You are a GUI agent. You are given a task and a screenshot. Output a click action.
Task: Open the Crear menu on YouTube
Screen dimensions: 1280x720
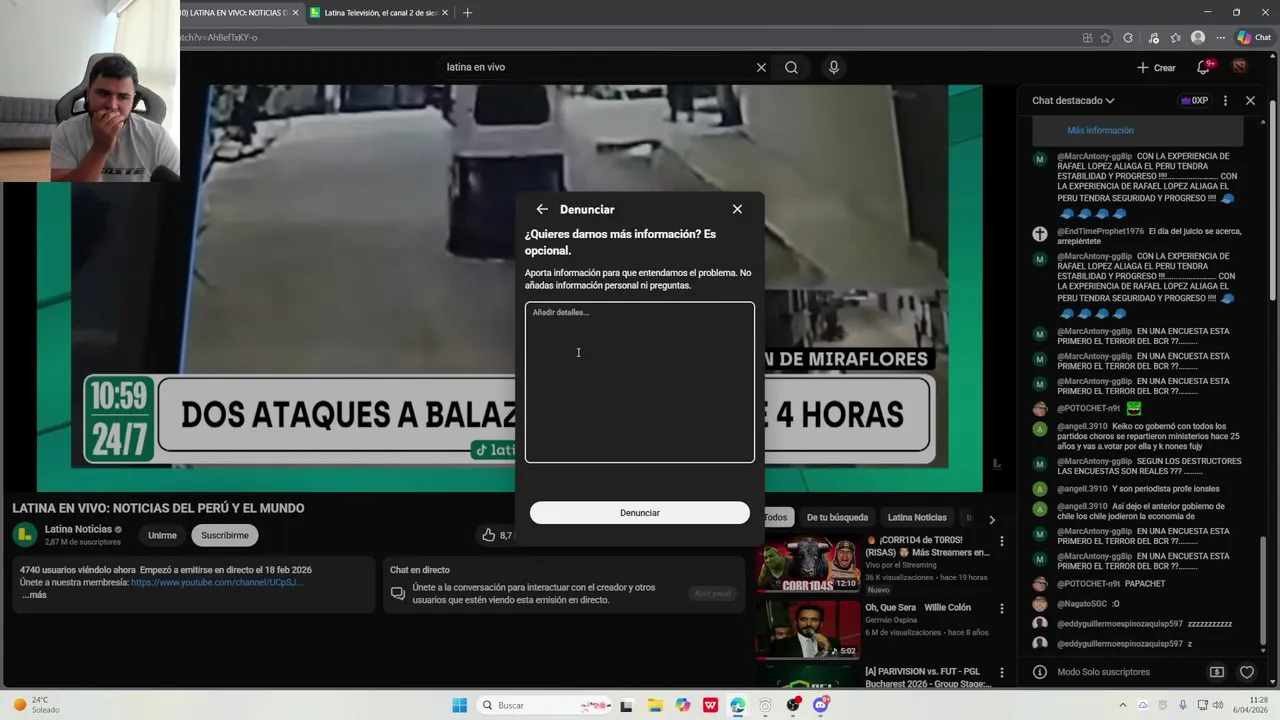coord(1156,67)
